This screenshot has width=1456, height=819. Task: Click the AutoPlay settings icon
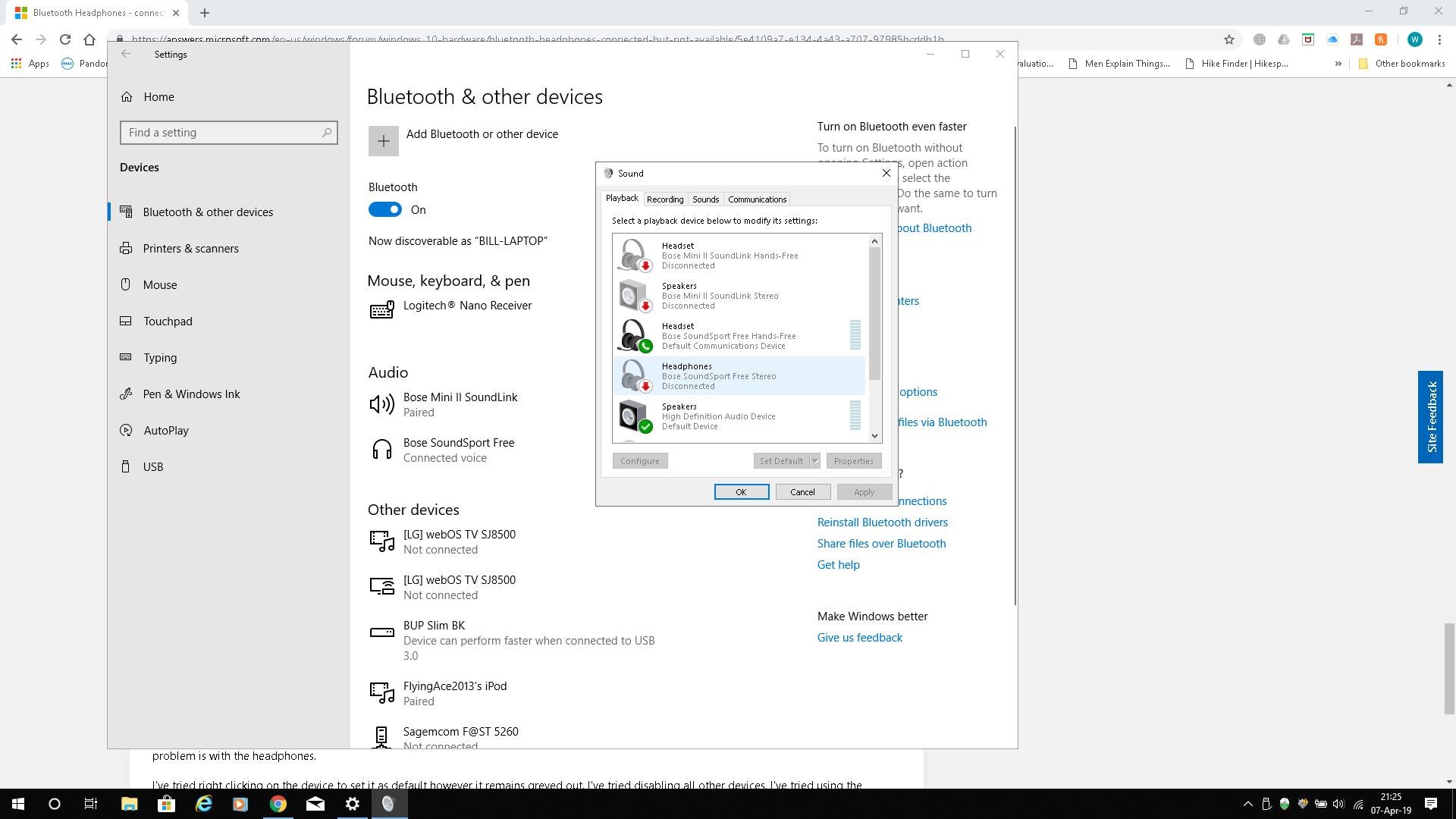click(x=127, y=430)
